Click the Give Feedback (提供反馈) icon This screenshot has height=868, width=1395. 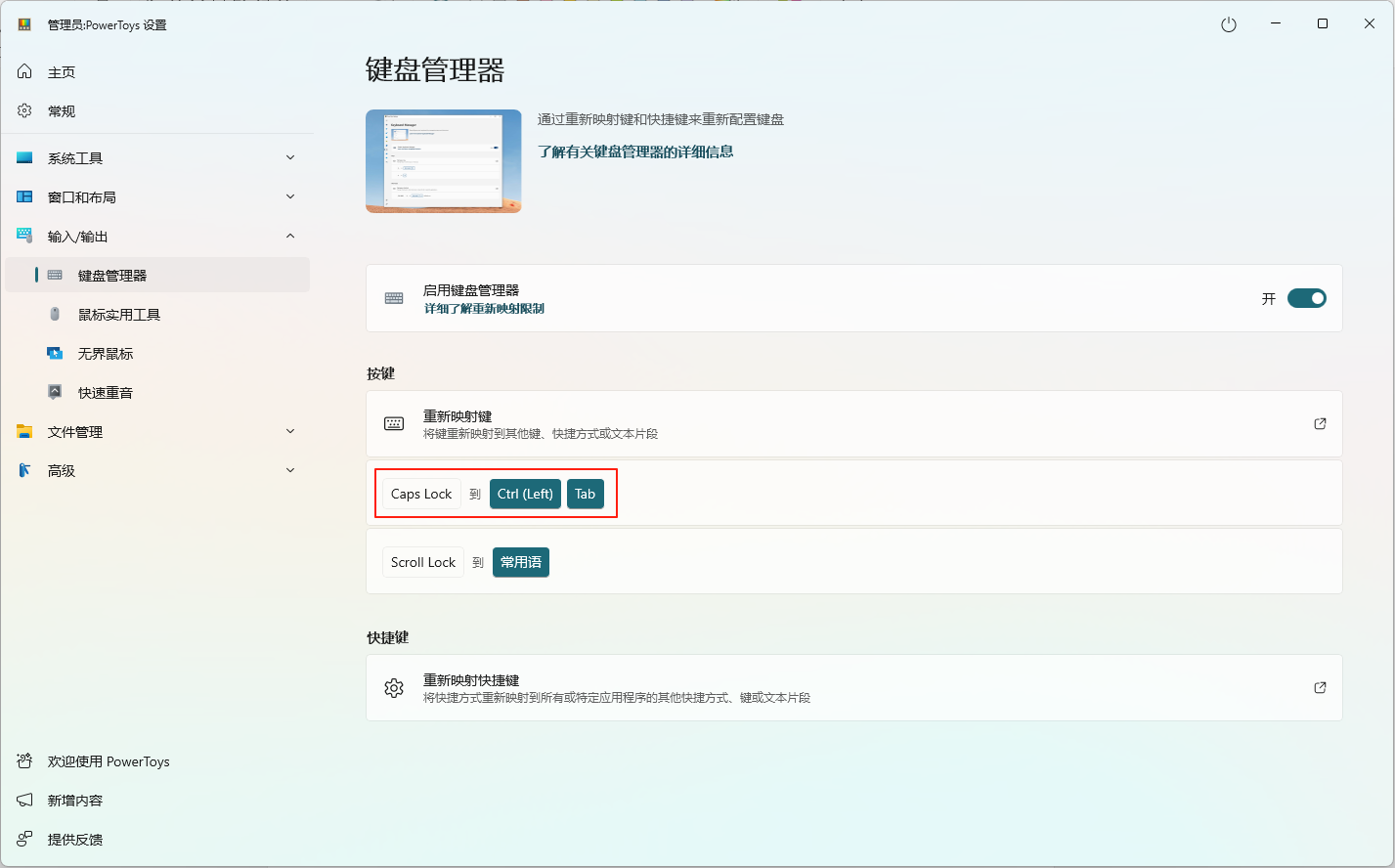pos(24,839)
